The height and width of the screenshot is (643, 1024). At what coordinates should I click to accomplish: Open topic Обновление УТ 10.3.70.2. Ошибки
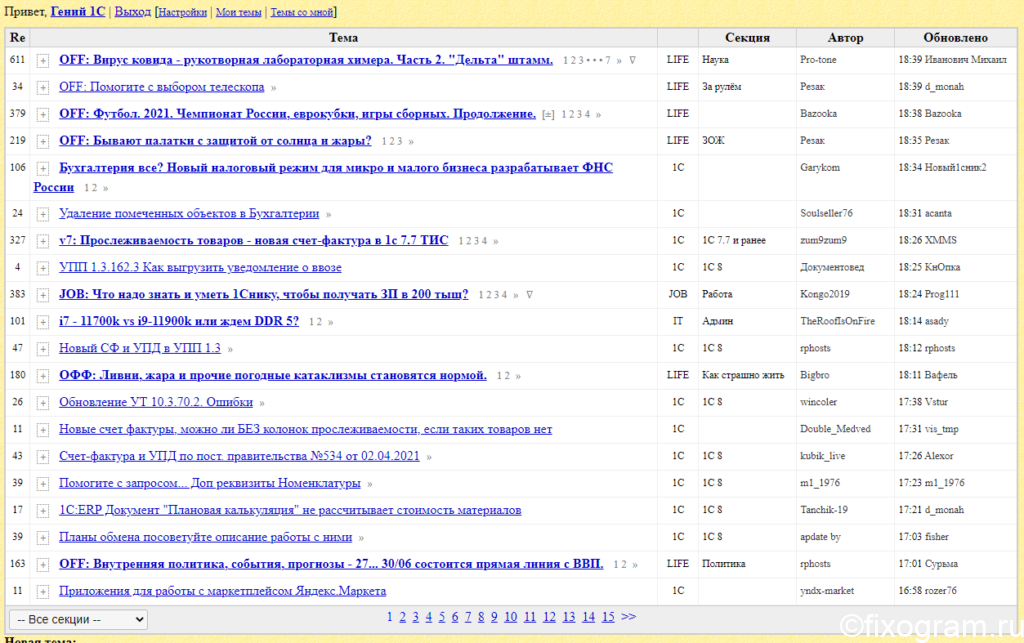click(155, 402)
